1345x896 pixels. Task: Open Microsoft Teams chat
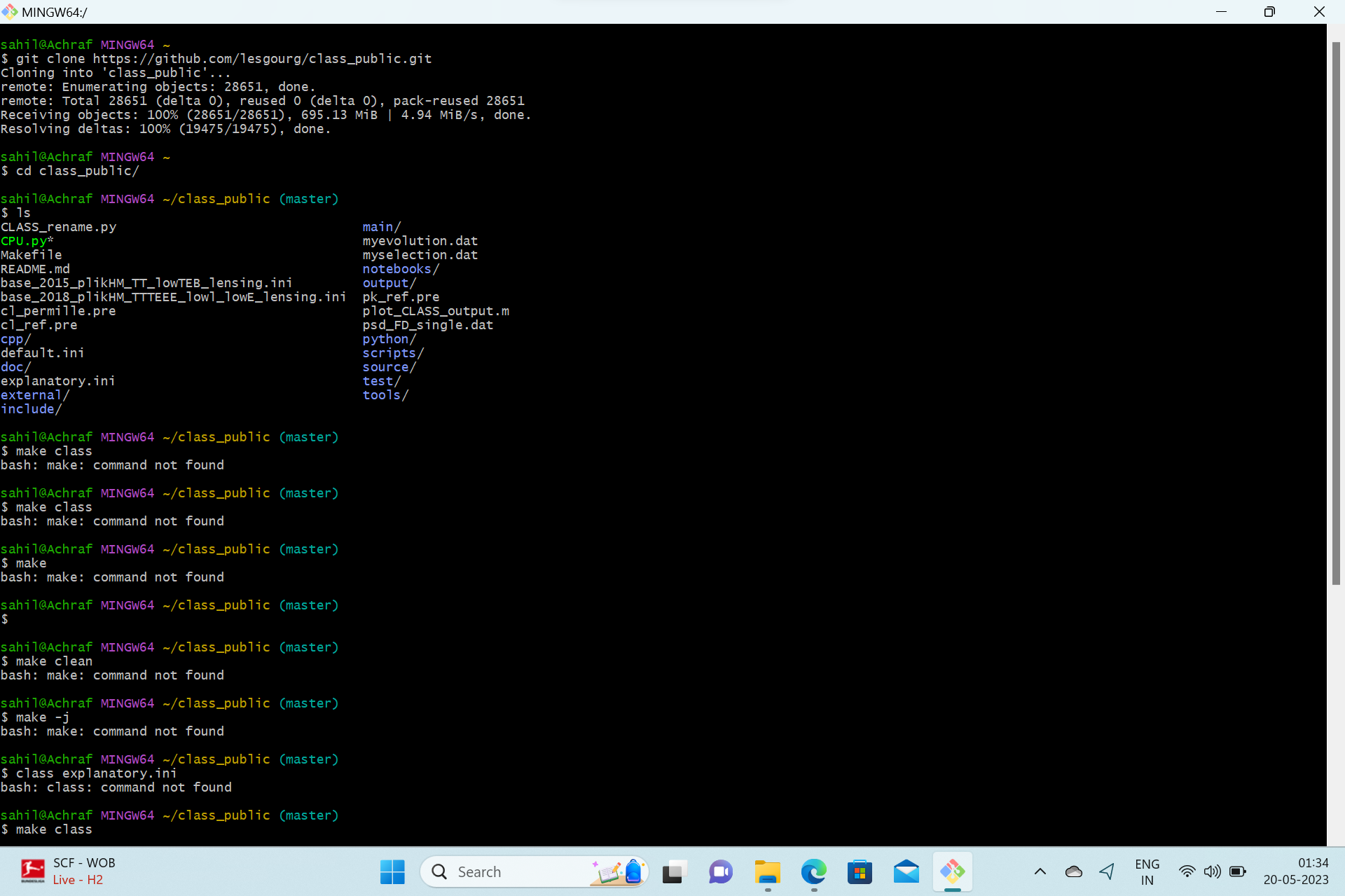point(720,871)
